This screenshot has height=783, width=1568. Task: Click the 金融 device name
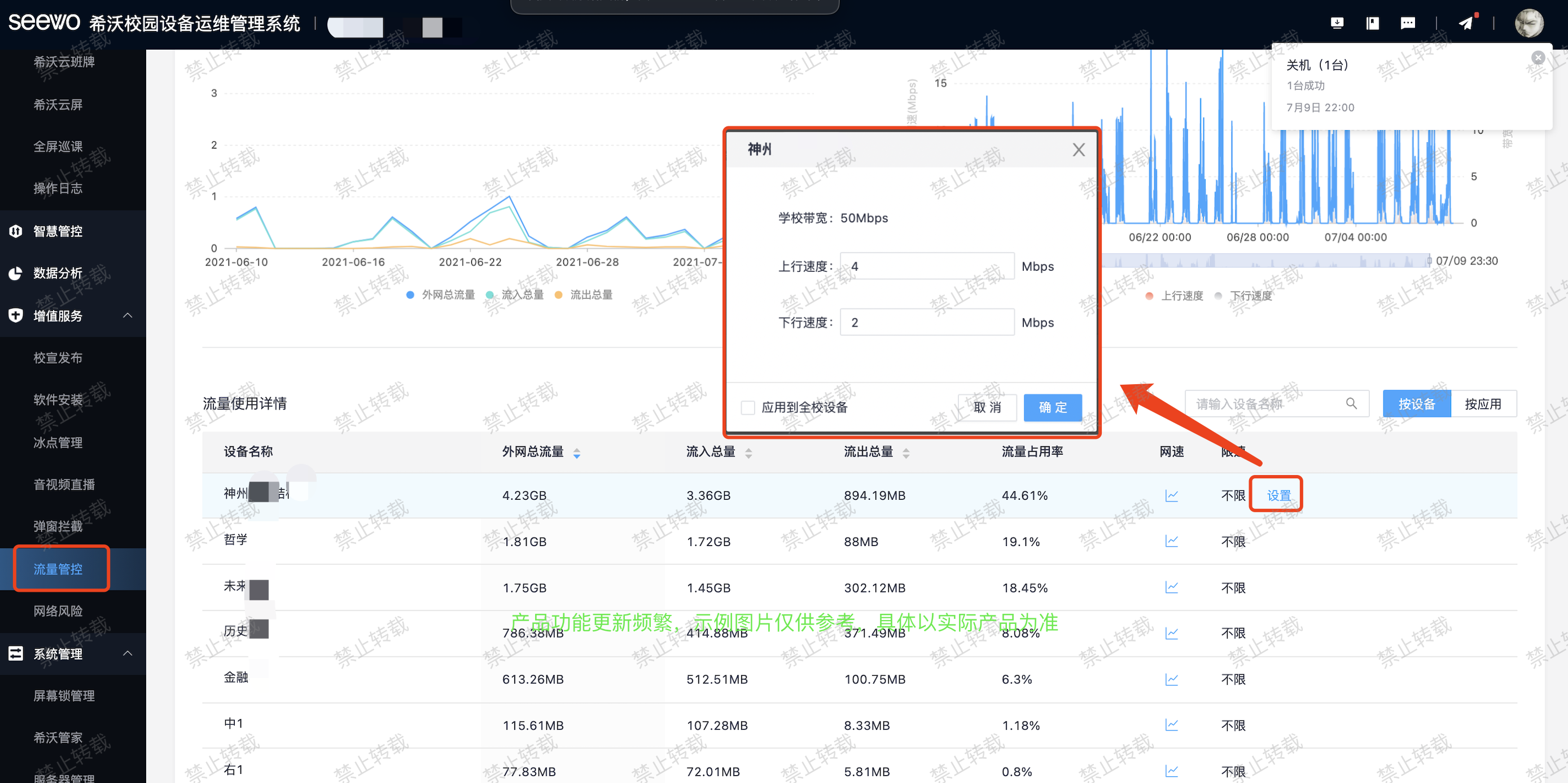(x=235, y=677)
